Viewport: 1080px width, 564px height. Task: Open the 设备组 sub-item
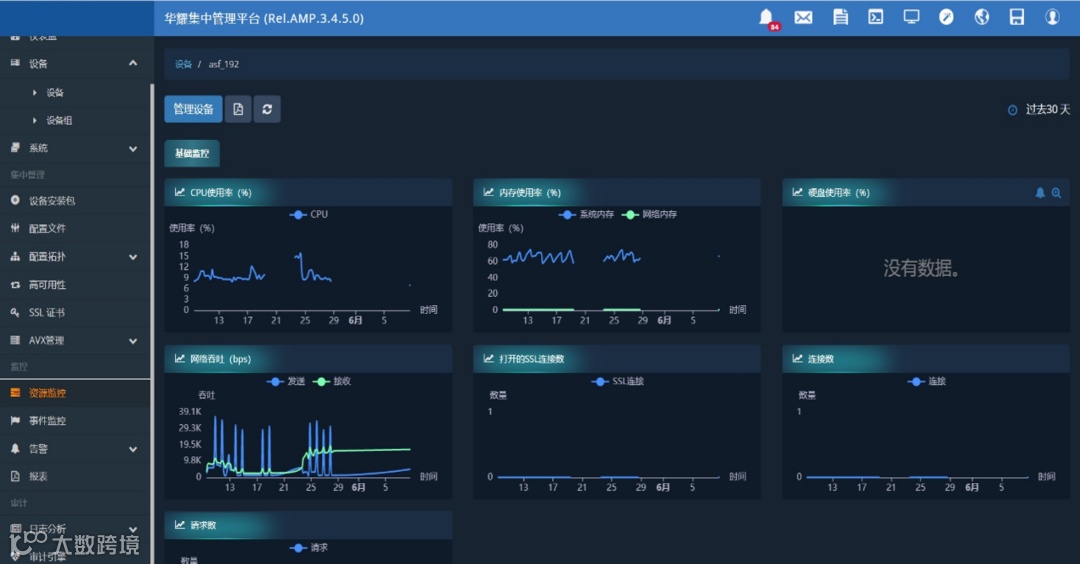(59, 120)
